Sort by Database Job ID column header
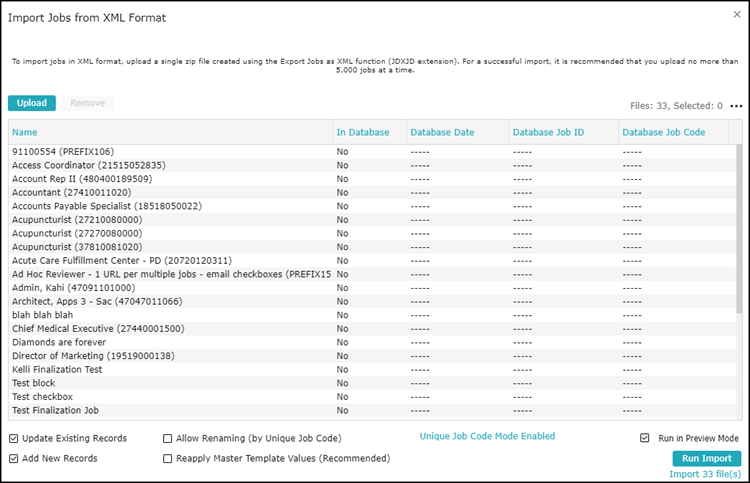Screen dimensions: 750x483 click(x=548, y=132)
